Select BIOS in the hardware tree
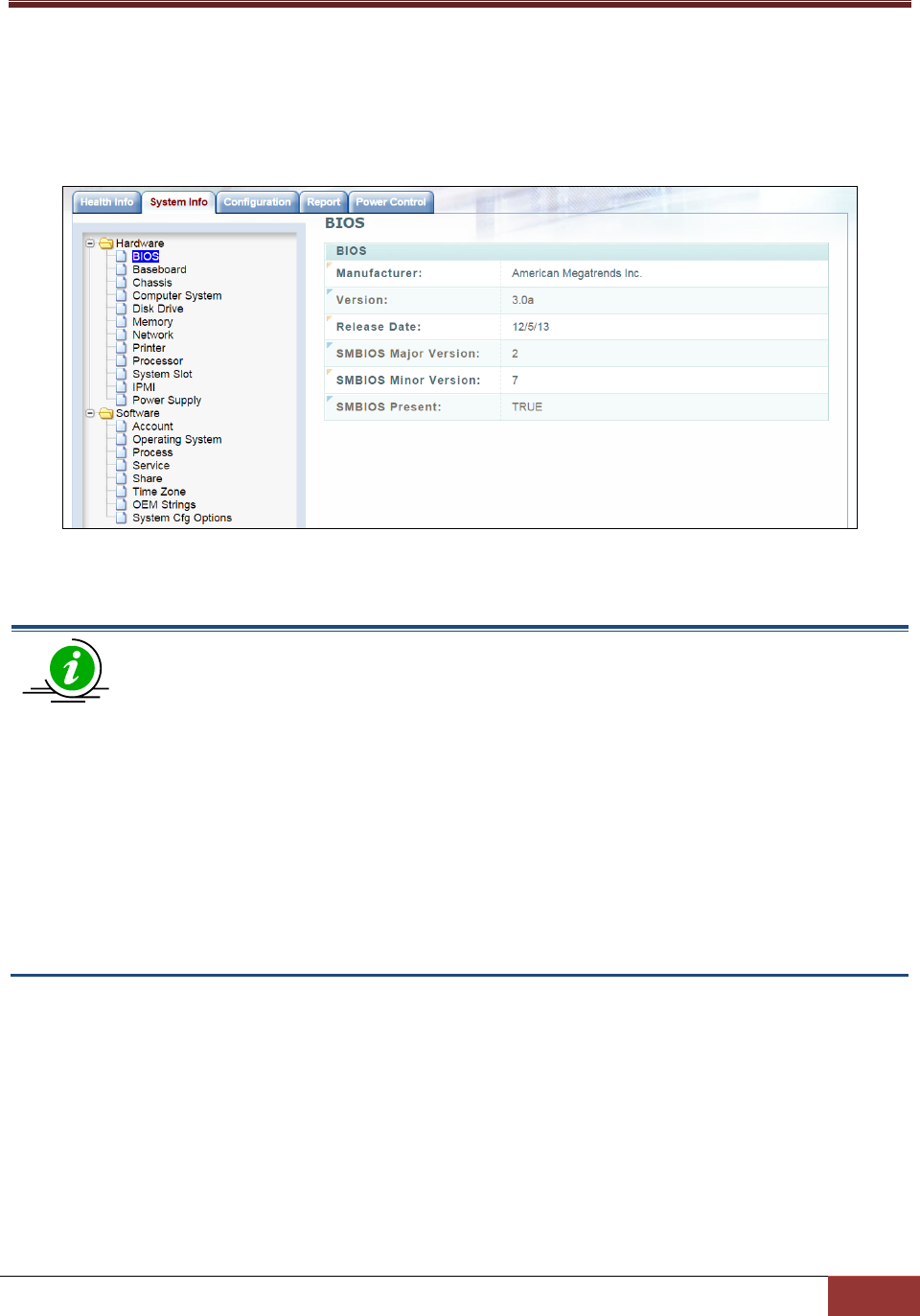The height and width of the screenshot is (1316, 920). [146, 257]
